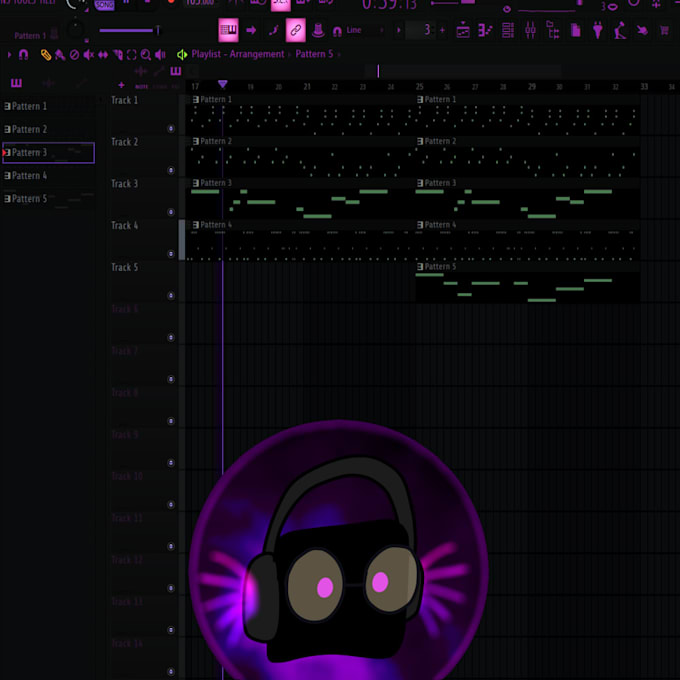Open the Mixer view
Image resolution: width=680 pixels, height=680 pixels.
pos(530,30)
